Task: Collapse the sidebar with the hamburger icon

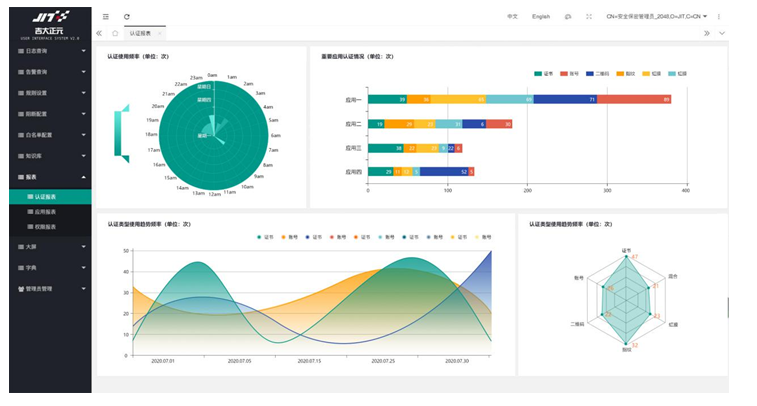Action: [x=106, y=17]
